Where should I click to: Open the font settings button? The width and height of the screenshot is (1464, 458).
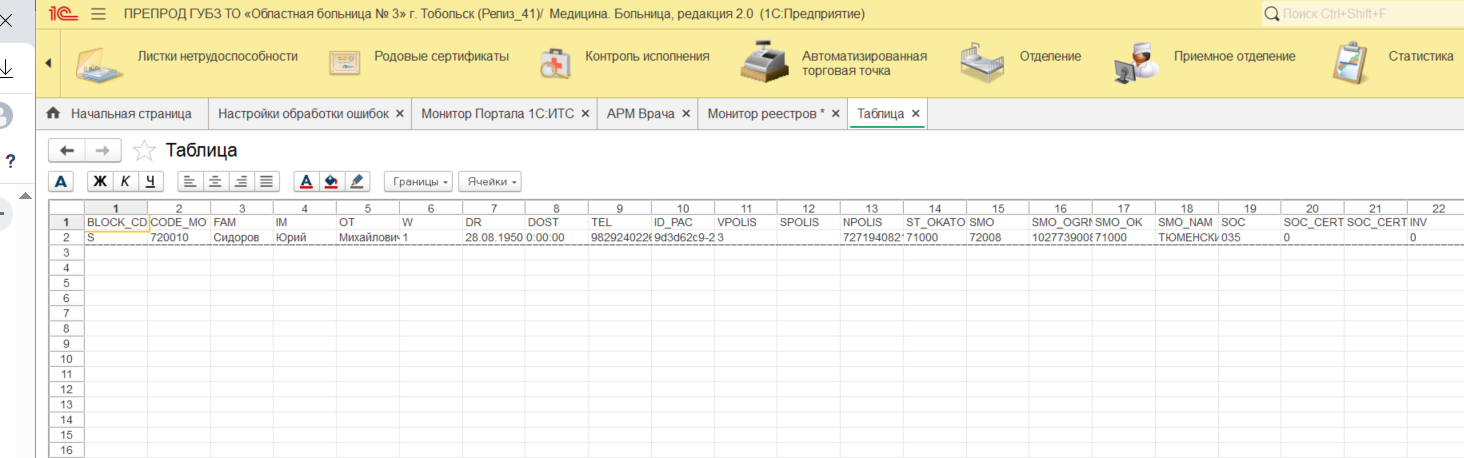pos(61,181)
